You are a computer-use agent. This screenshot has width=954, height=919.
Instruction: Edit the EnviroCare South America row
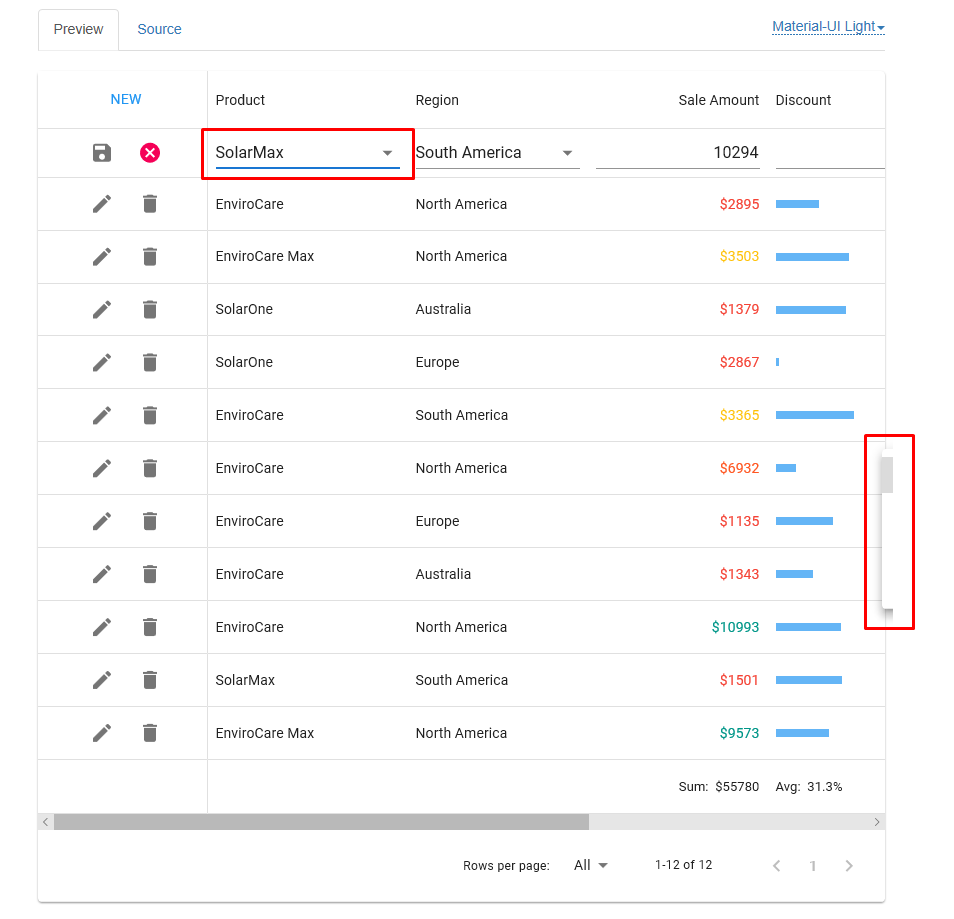[101, 415]
